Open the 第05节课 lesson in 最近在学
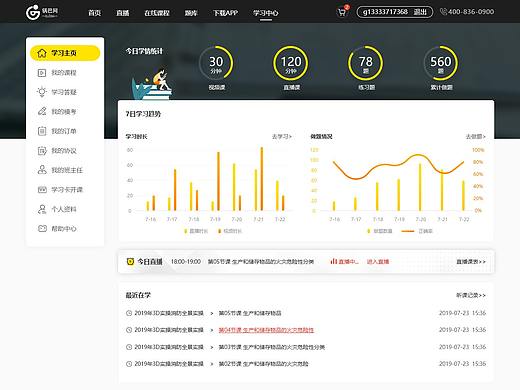520x390 pixels. click(x=250, y=313)
